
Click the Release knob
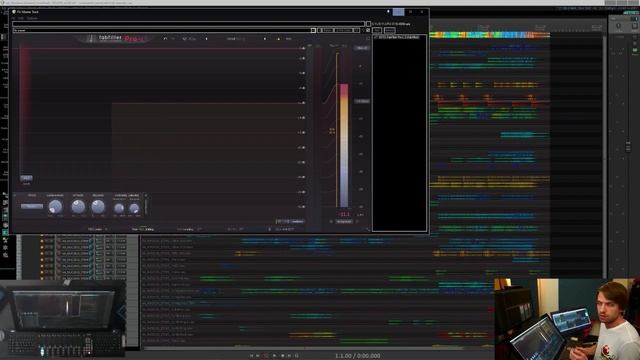click(x=98, y=207)
